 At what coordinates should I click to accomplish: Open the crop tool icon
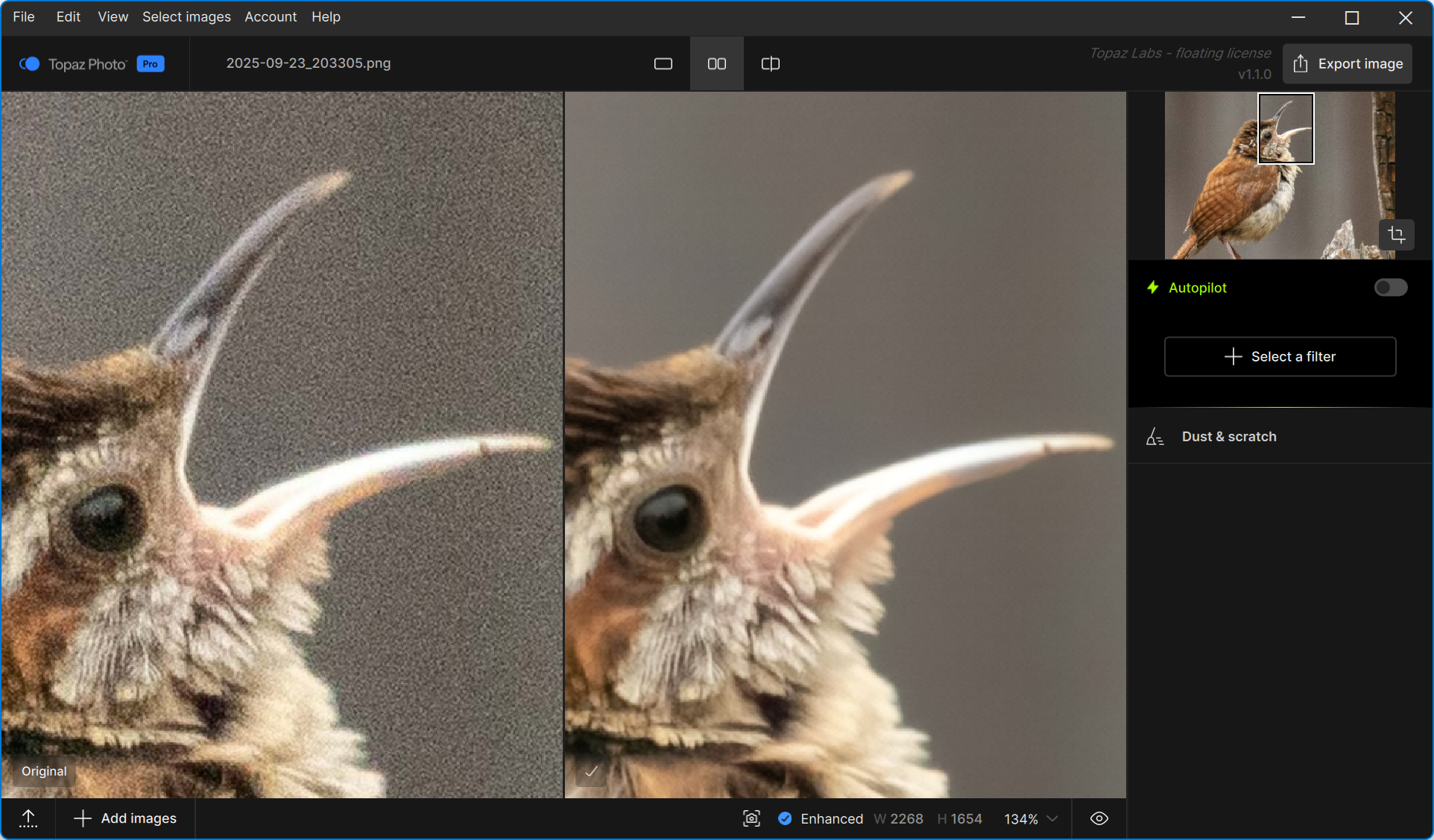click(1396, 236)
